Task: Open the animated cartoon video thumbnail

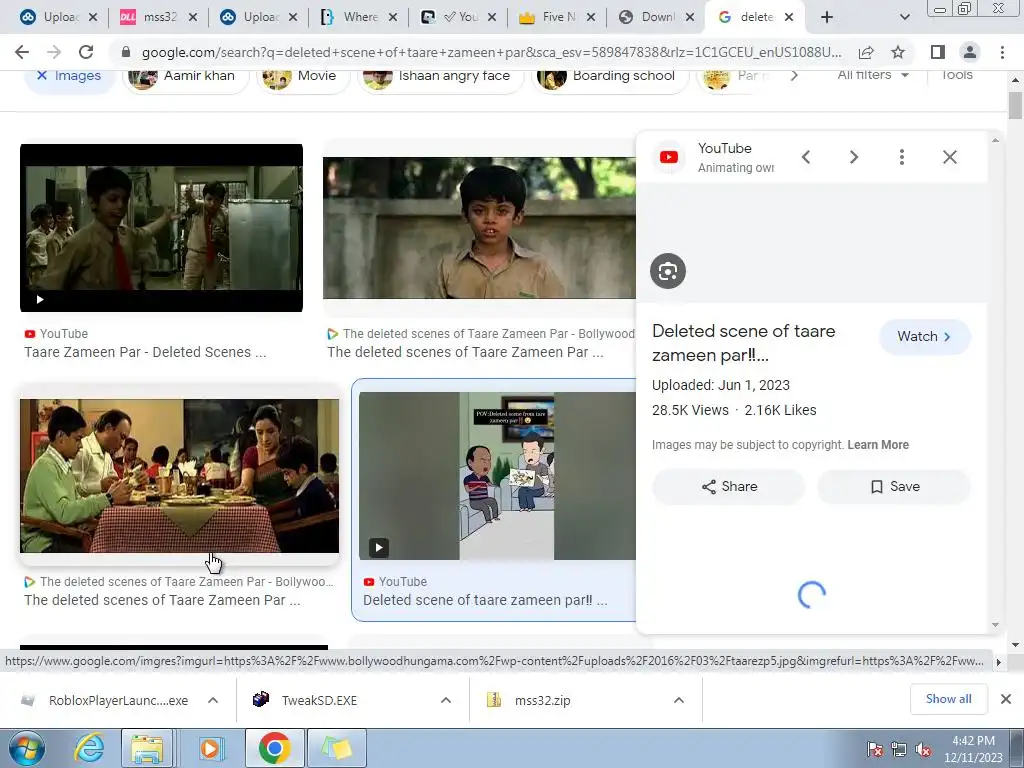Action: click(497, 476)
